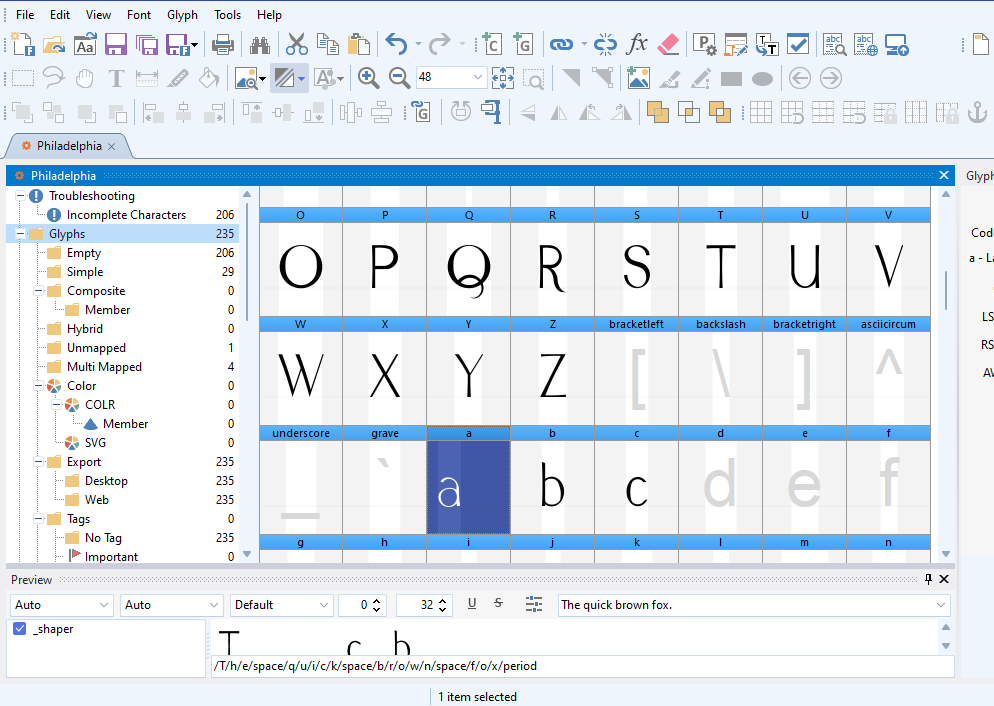
Task: Open Find with the binoculars icon
Action: pyautogui.click(x=259, y=45)
